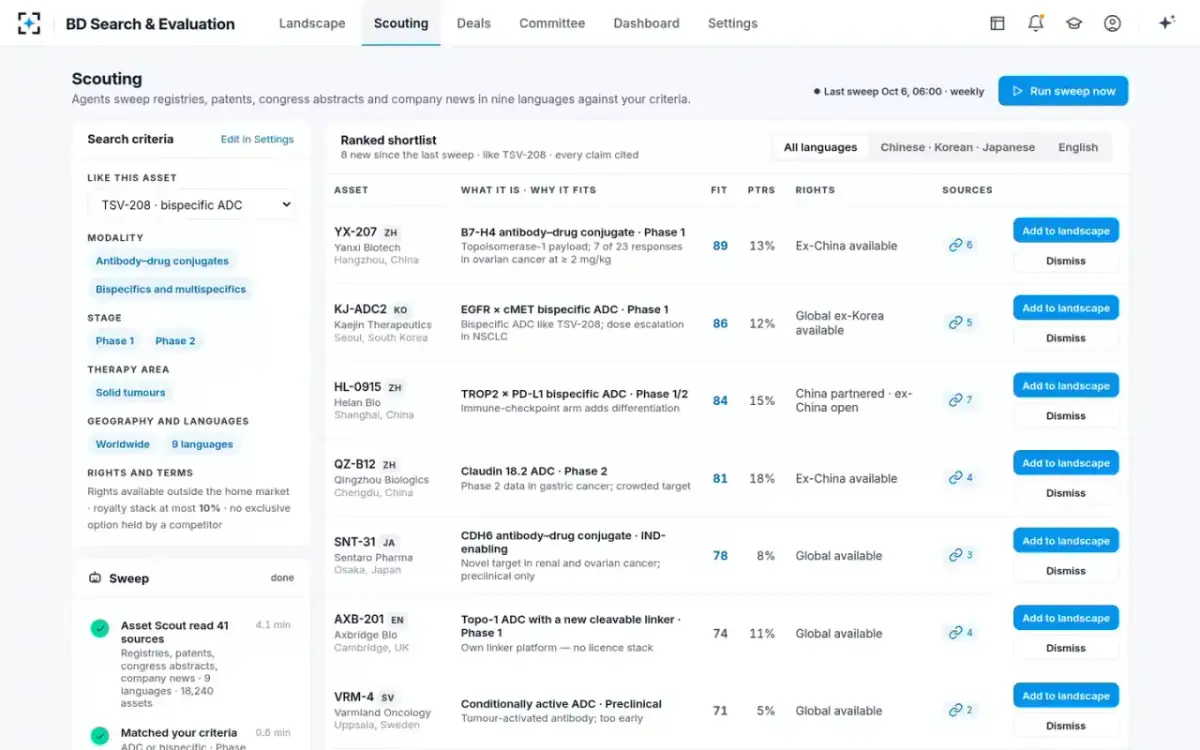Open the user profile icon
Image resolution: width=1200 pixels, height=750 pixels.
pos(1112,23)
